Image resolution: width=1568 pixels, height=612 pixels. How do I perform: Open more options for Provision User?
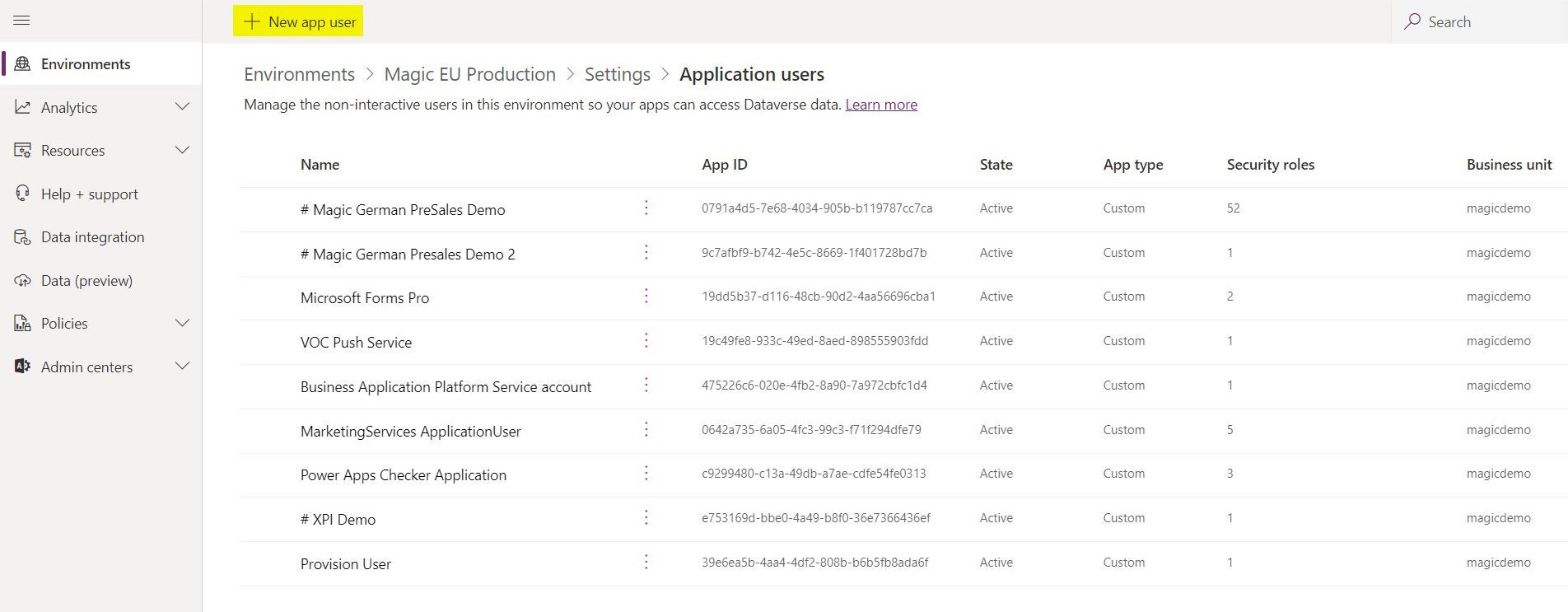(x=646, y=563)
